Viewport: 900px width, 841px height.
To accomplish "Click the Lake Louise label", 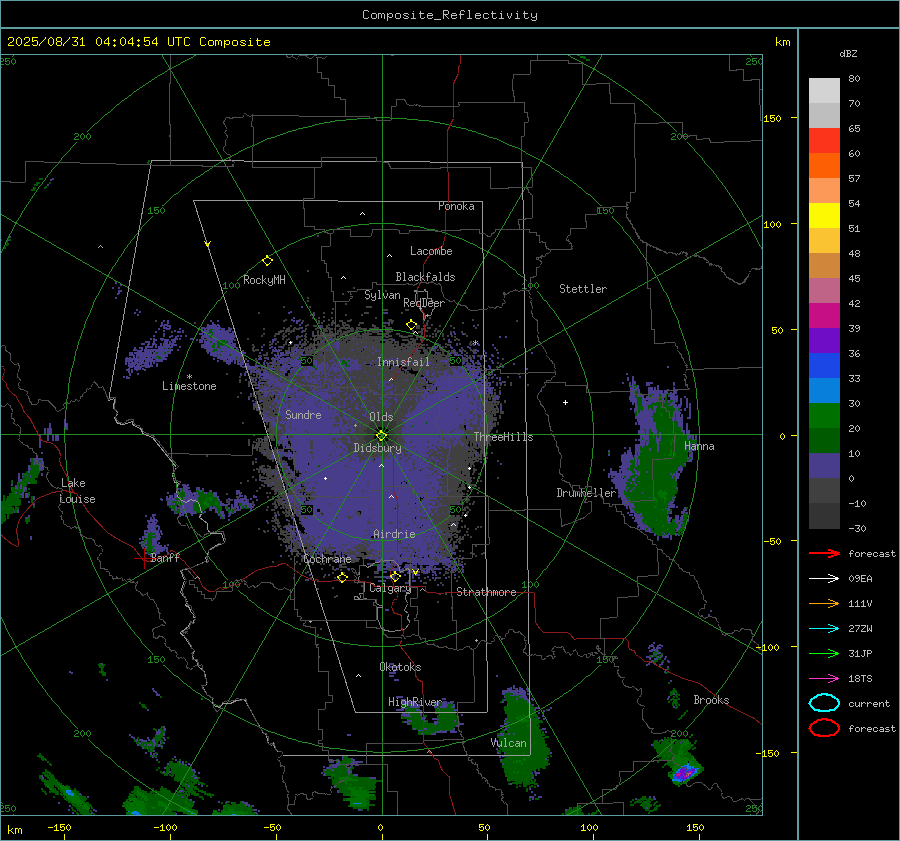I will coord(78,491).
